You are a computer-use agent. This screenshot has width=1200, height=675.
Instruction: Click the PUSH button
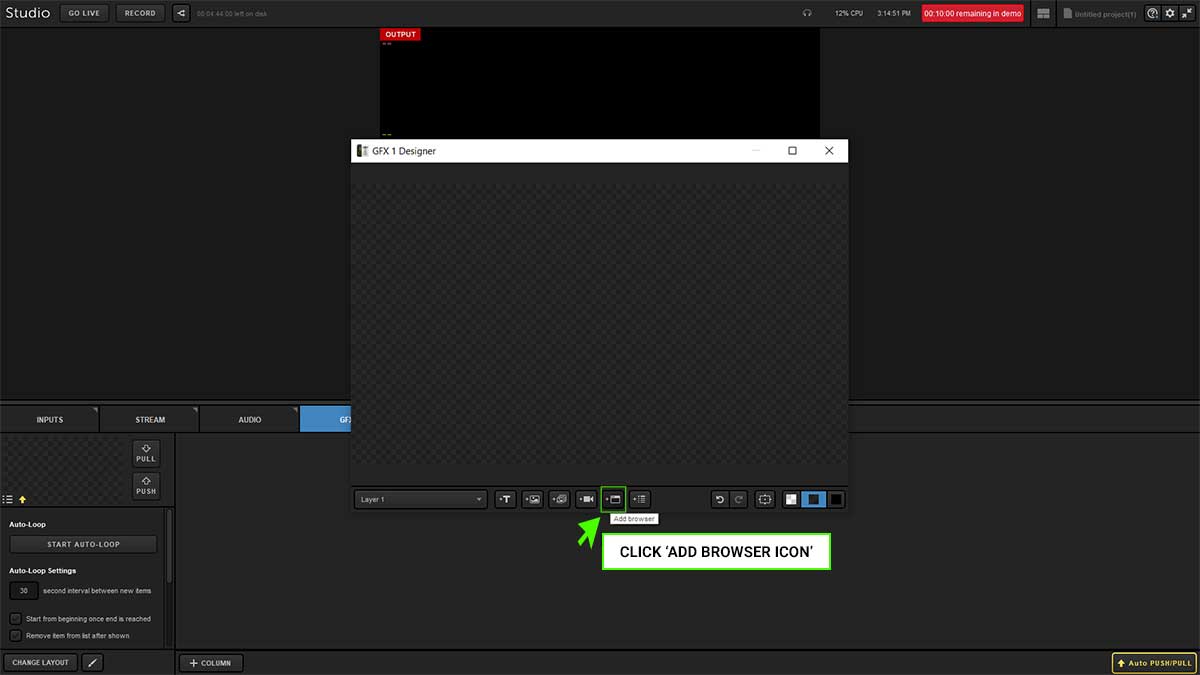(x=146, y=486)
